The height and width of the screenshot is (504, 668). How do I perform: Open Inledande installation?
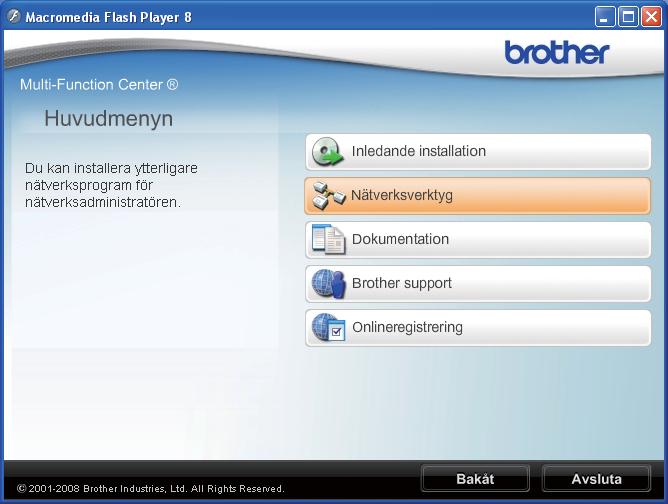(478, 152)
